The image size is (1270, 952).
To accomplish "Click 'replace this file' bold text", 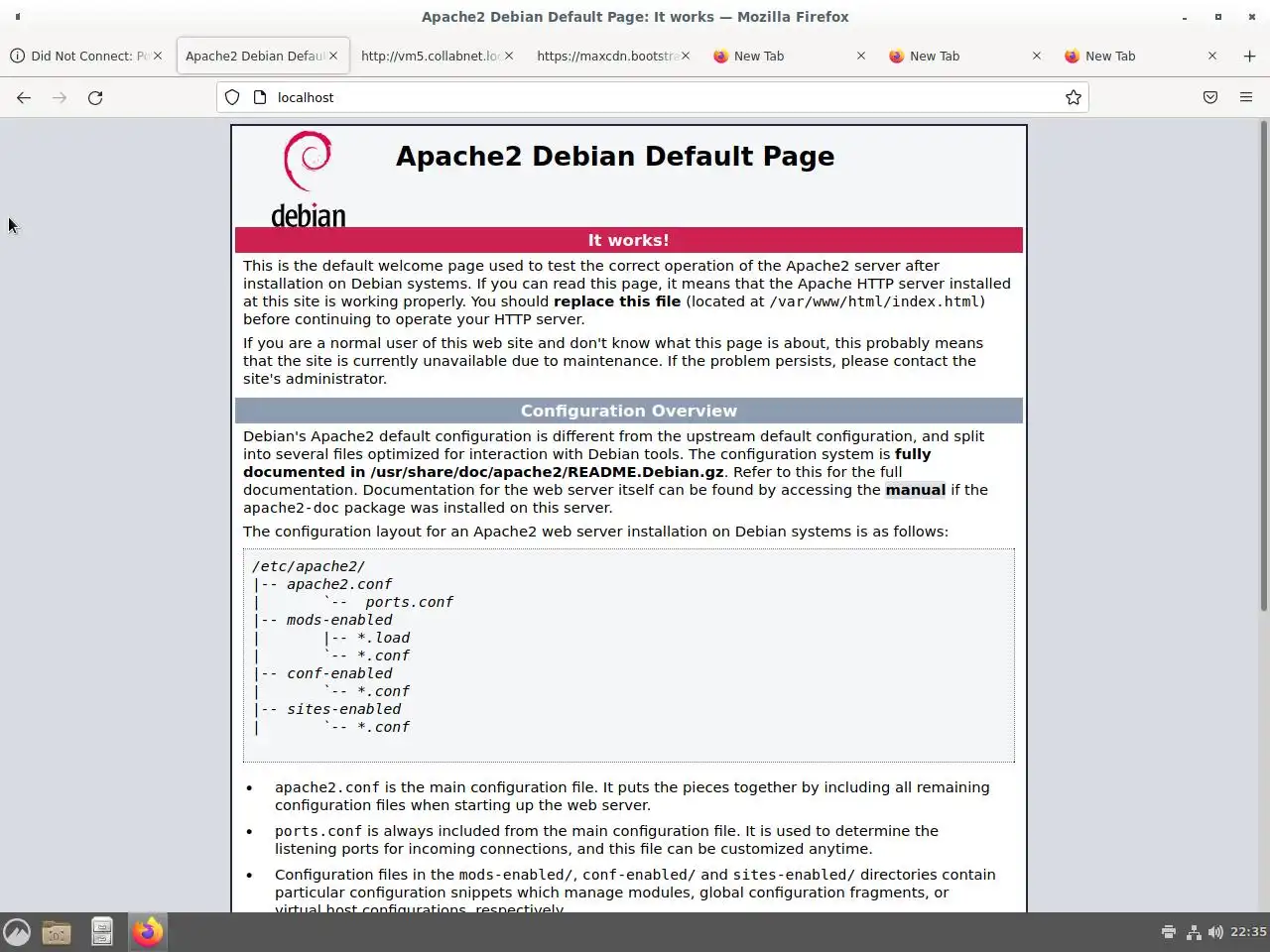I will (617, 301).
